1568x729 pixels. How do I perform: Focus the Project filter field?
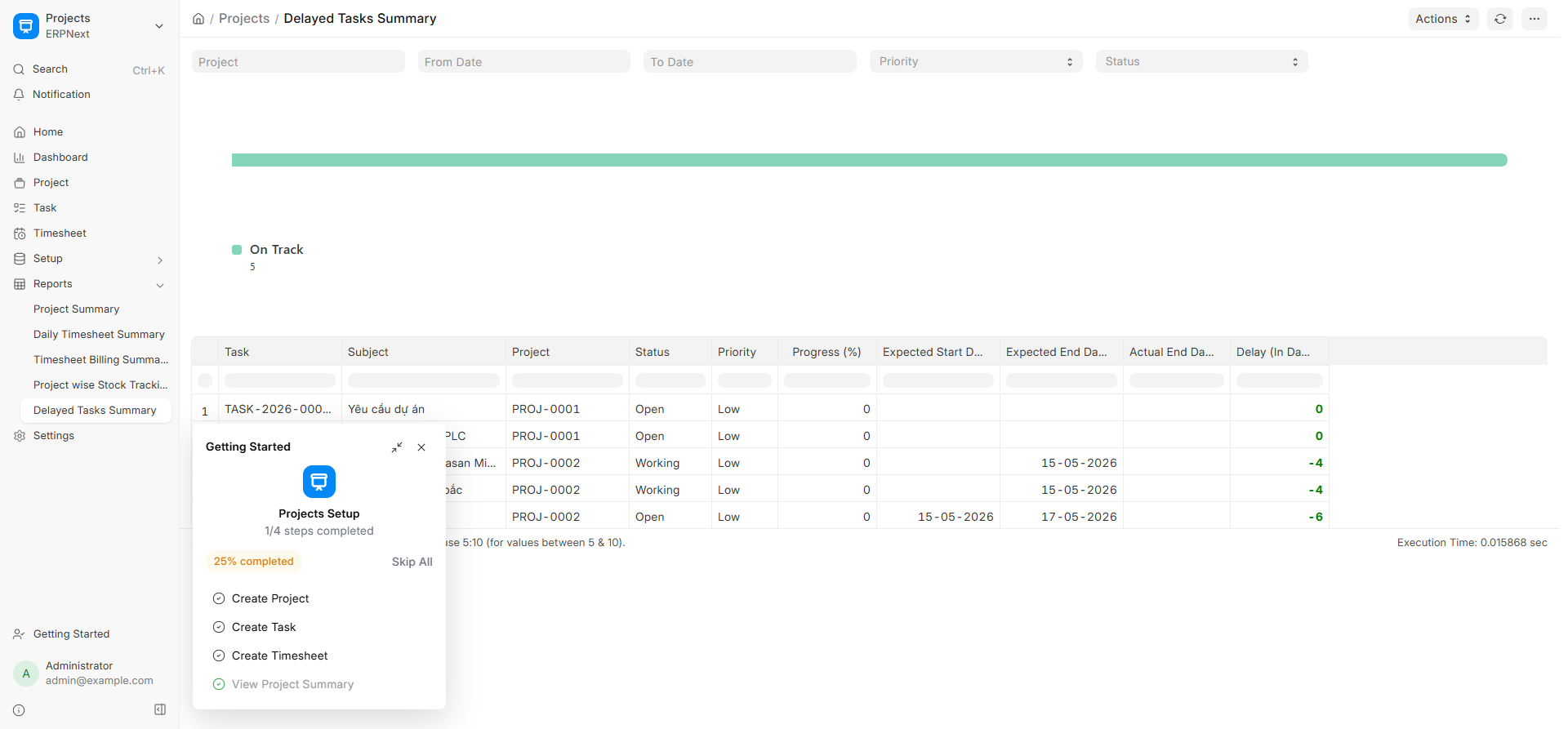pos(298,62)
